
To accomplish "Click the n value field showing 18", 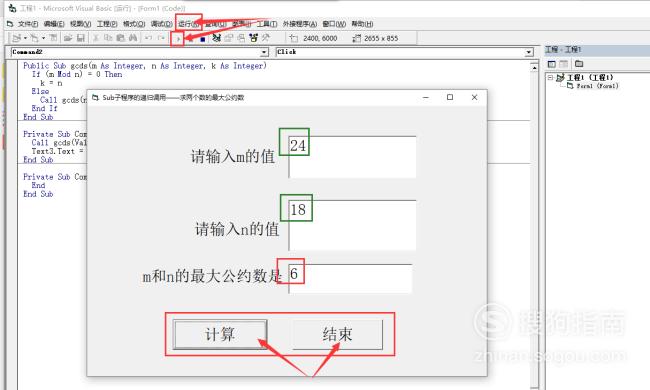I will 352,225.
